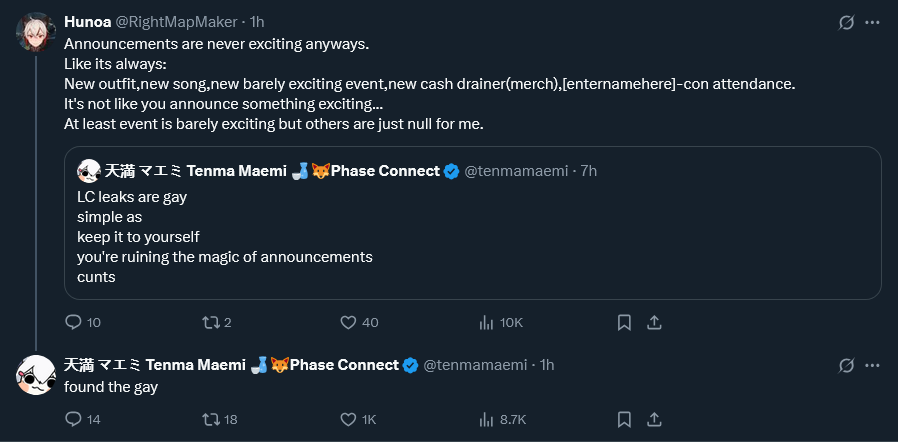Open more options on Tenma Maemi's reply
Viewport: 898px width, 442px height.
(x=872, y=365)
